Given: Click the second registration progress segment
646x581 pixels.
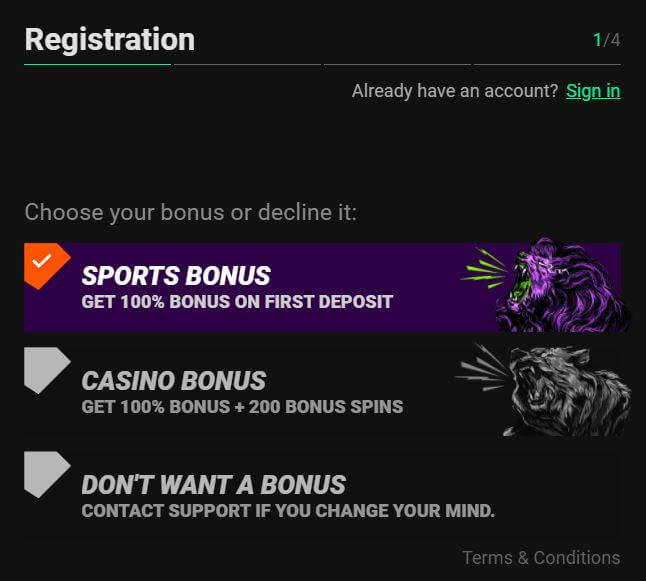Looking at the screenshot, I should click(247, 64).
